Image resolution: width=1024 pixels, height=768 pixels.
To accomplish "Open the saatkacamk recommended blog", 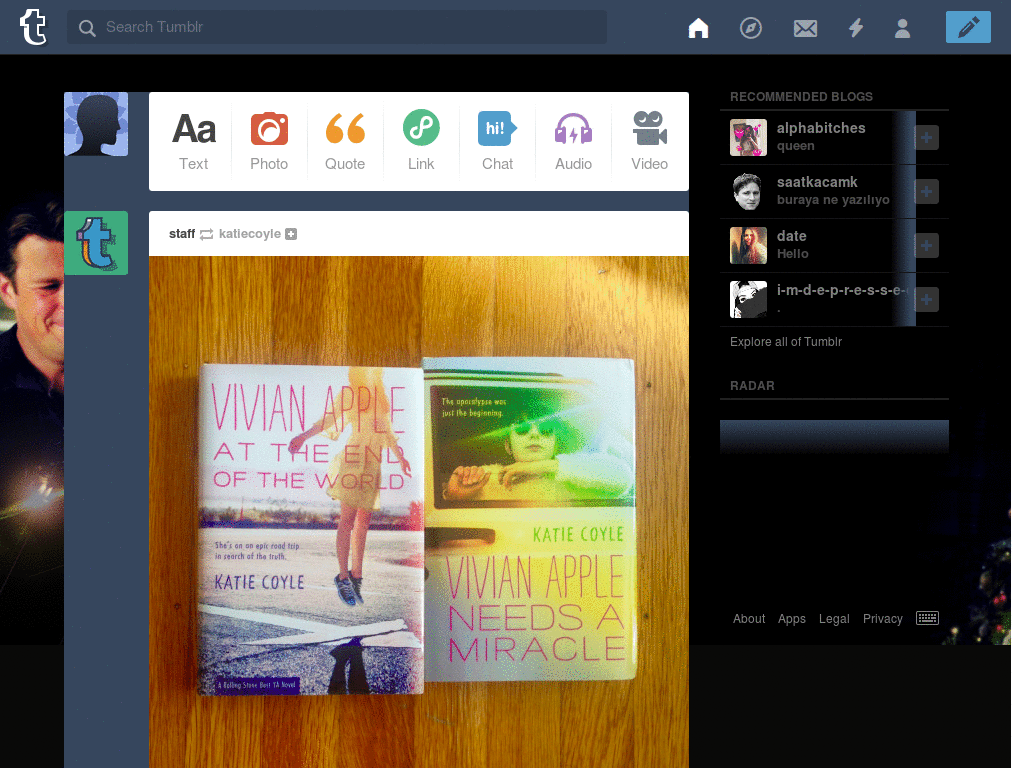I will [x=817, y=182].
